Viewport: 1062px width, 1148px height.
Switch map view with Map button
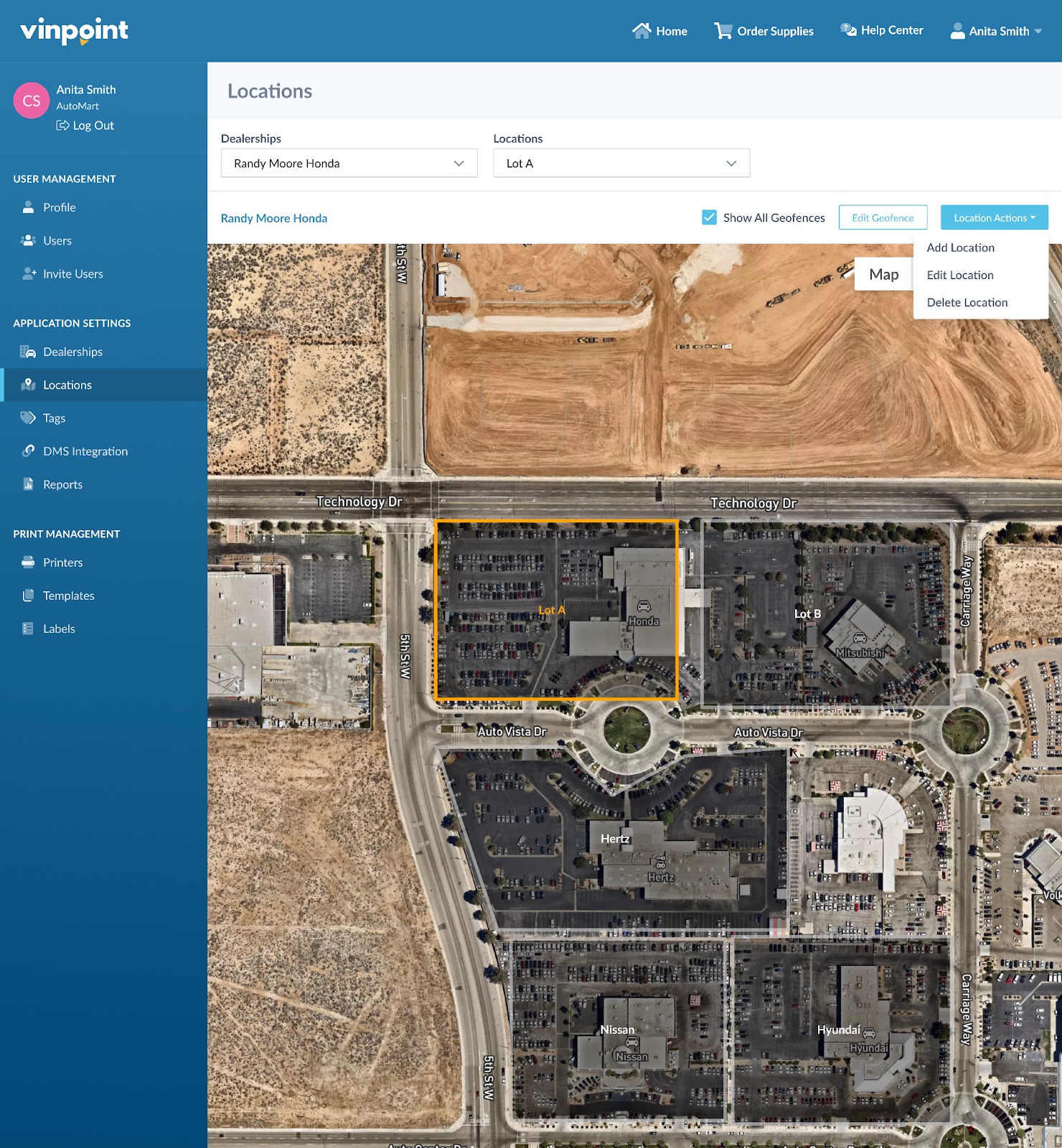[x=883, y=274]
